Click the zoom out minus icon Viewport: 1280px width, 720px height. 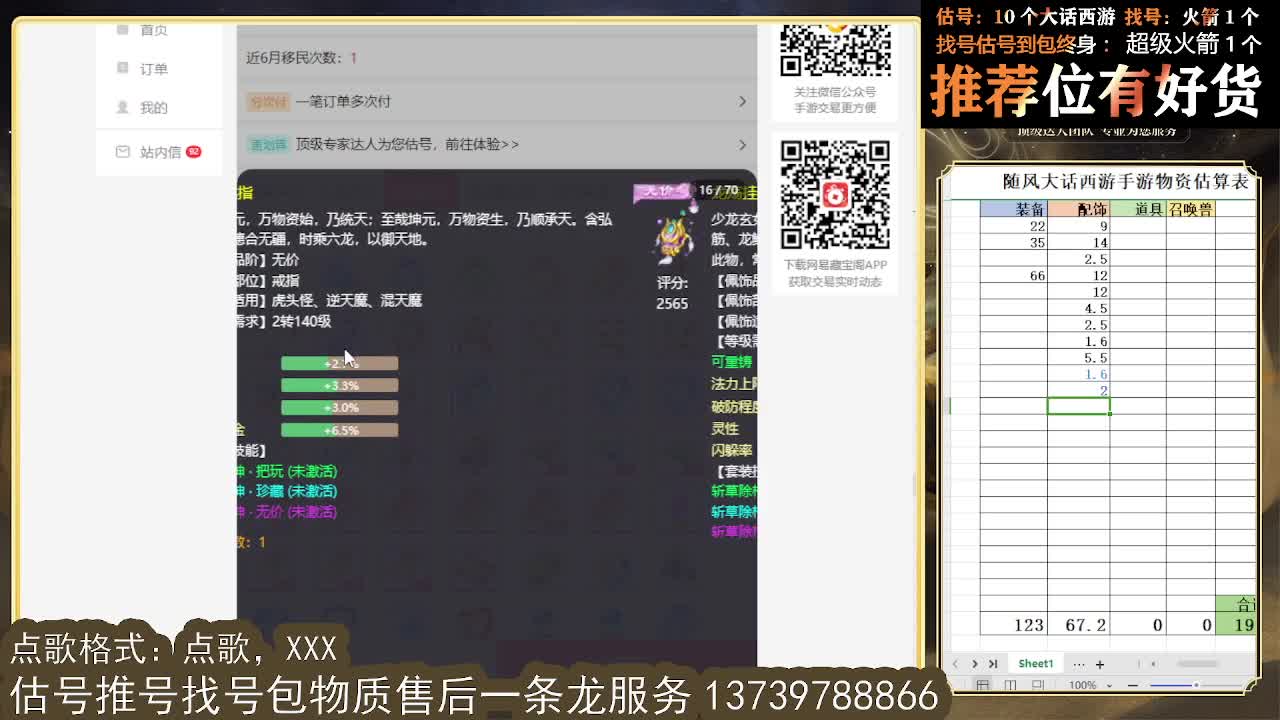1133,684
